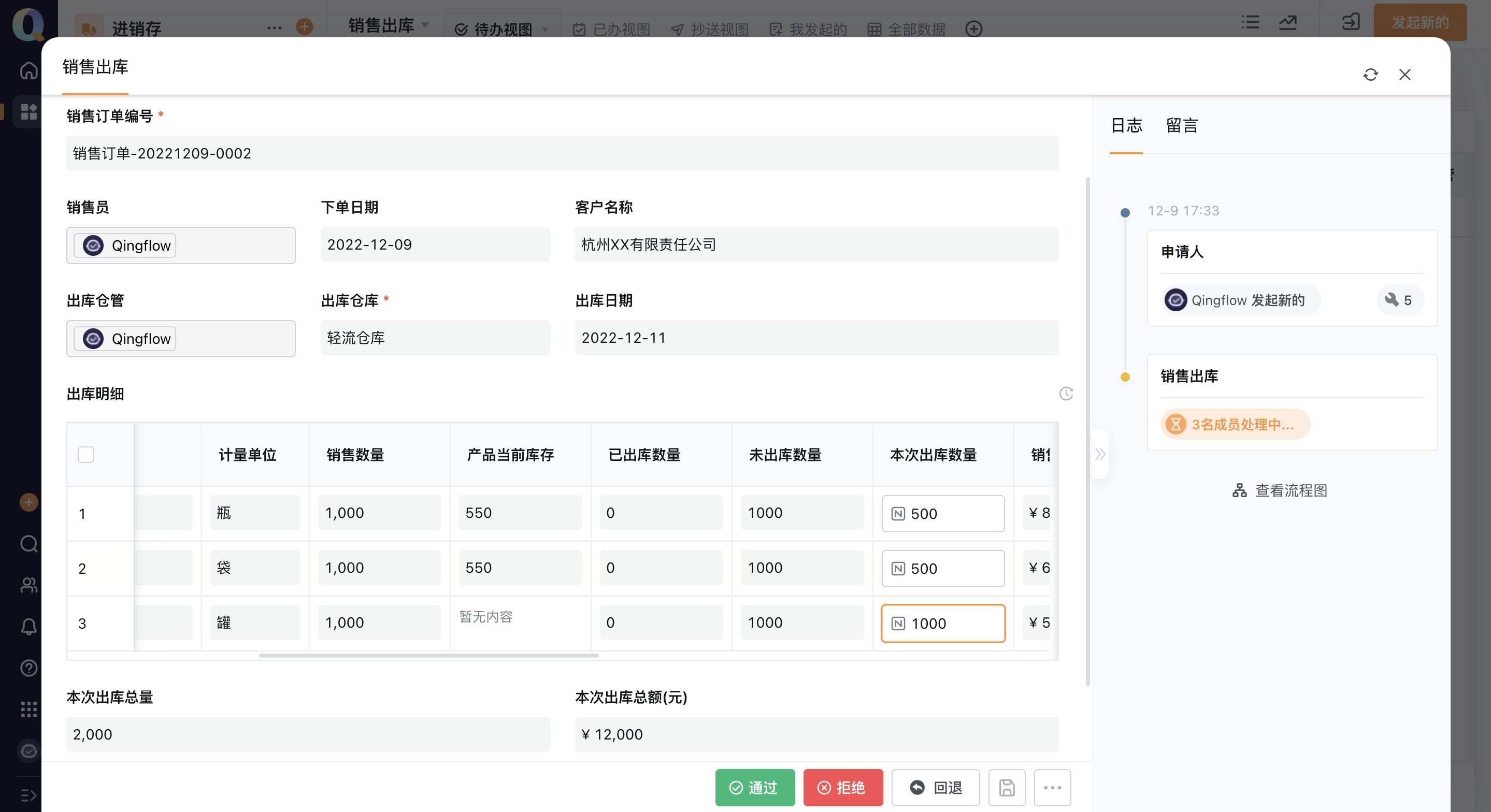This screenshot has height=812, width=1491.
Task: Click the 下单日期 field 2022-12-09
Action: tap(435, 244)
